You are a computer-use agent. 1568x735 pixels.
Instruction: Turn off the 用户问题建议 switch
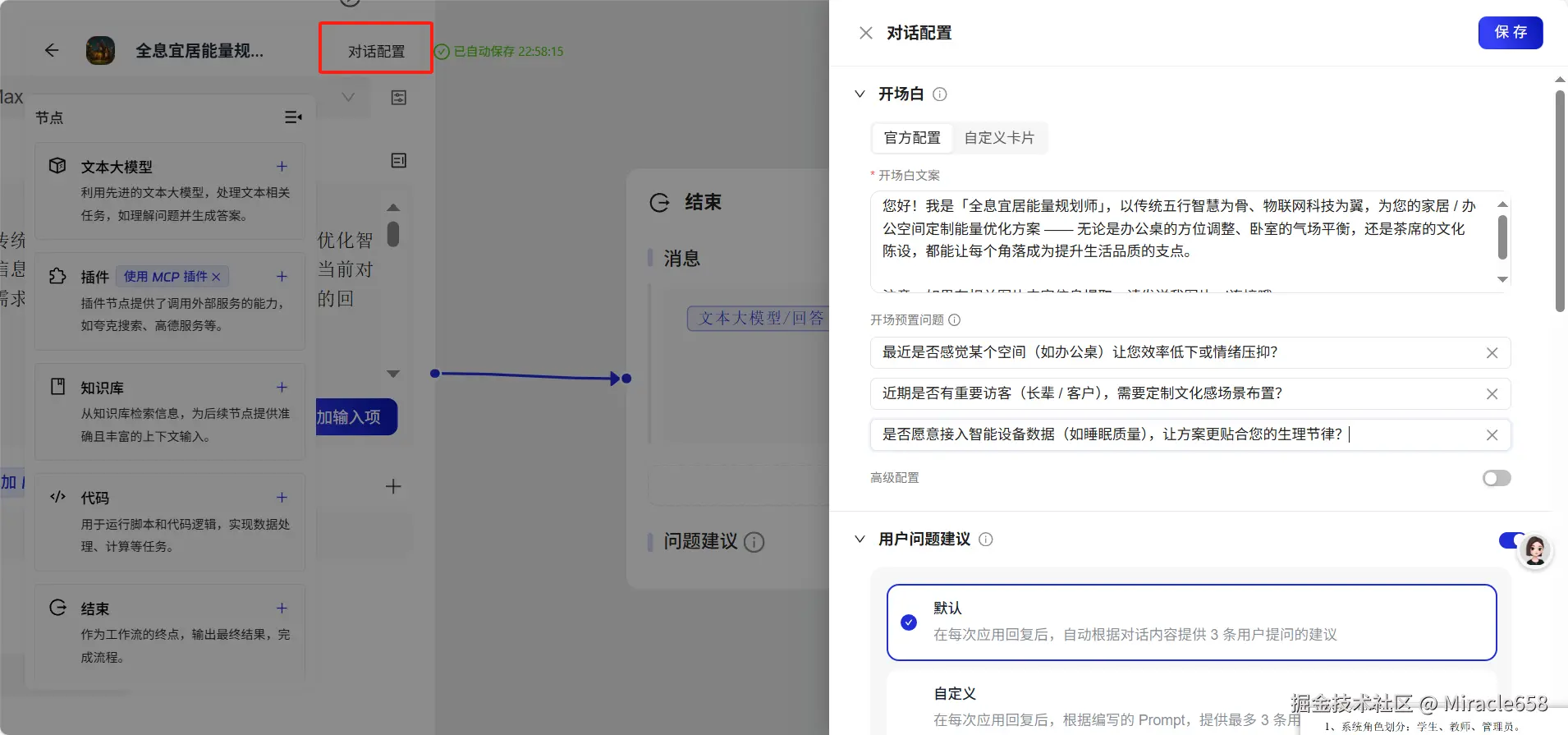(x=1509, y=540)
